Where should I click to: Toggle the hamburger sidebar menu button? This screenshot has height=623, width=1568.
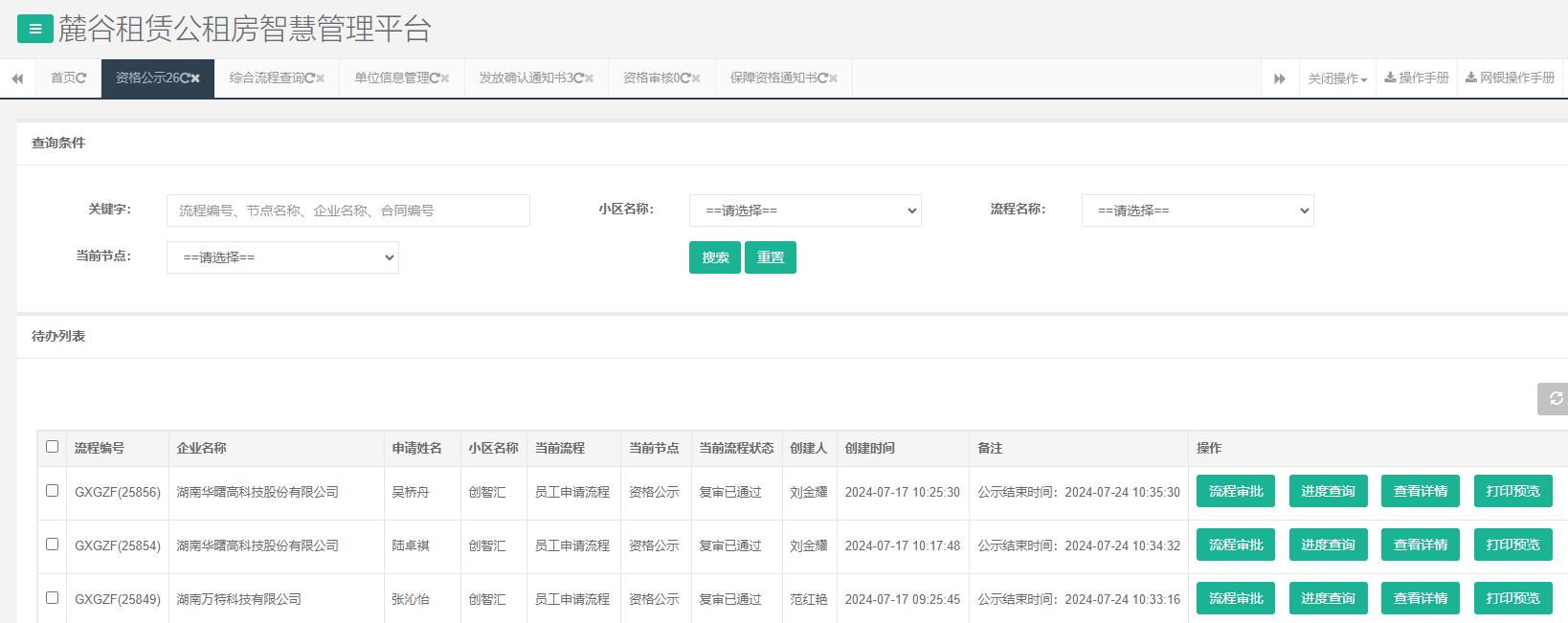coord(35,29)
